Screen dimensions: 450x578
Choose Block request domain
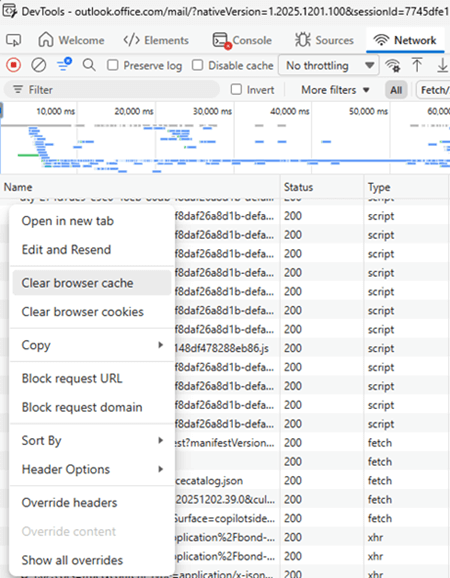pyautogui.click(x=92, y=407)
